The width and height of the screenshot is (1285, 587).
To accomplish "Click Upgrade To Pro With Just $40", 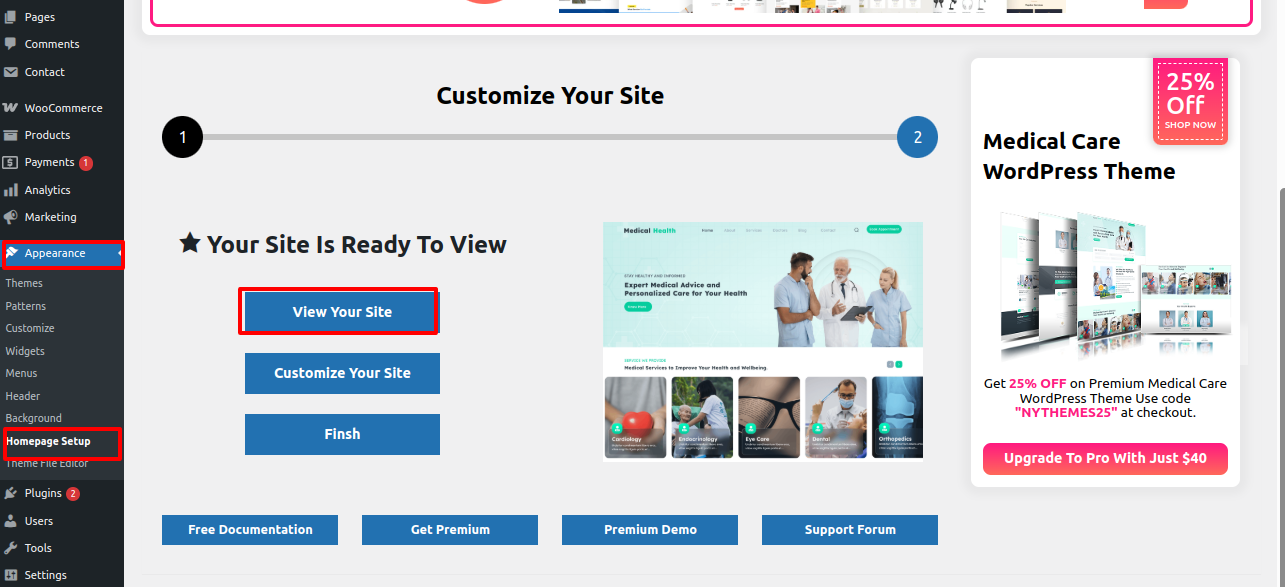I will click(x=1105, y=458).
